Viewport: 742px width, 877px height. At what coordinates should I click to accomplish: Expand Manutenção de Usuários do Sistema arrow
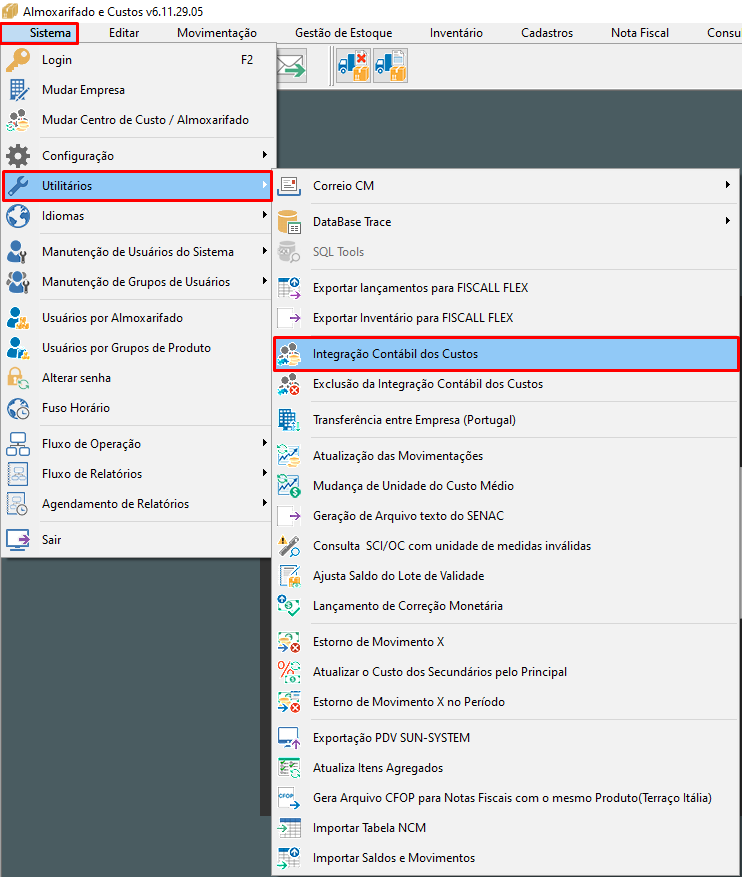(264, 251)
